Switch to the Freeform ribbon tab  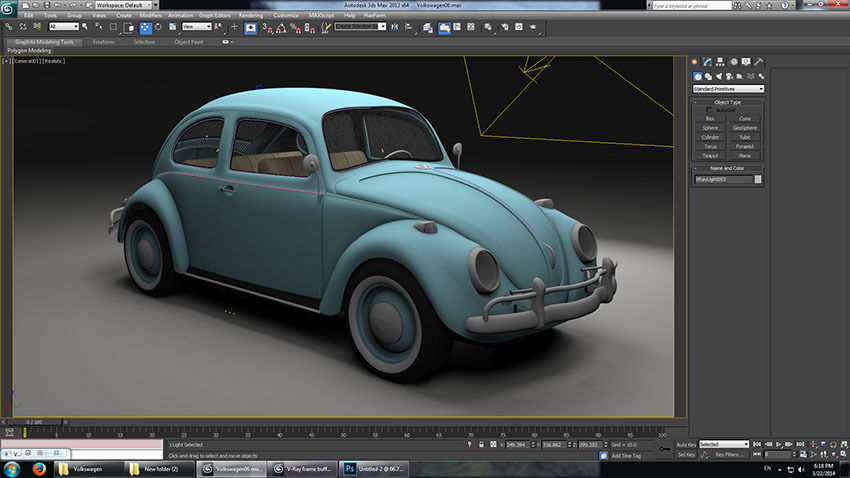pos(104,42)
